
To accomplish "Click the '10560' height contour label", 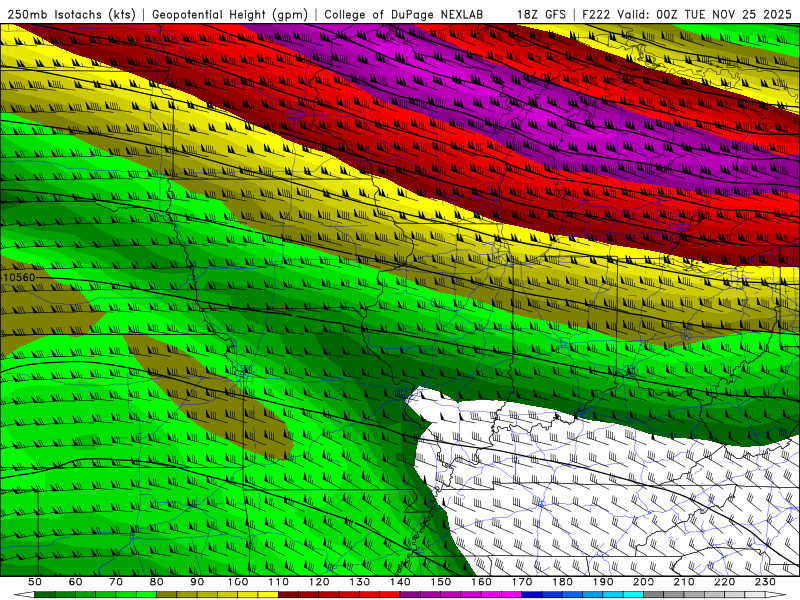I will [x=19, y=278].
